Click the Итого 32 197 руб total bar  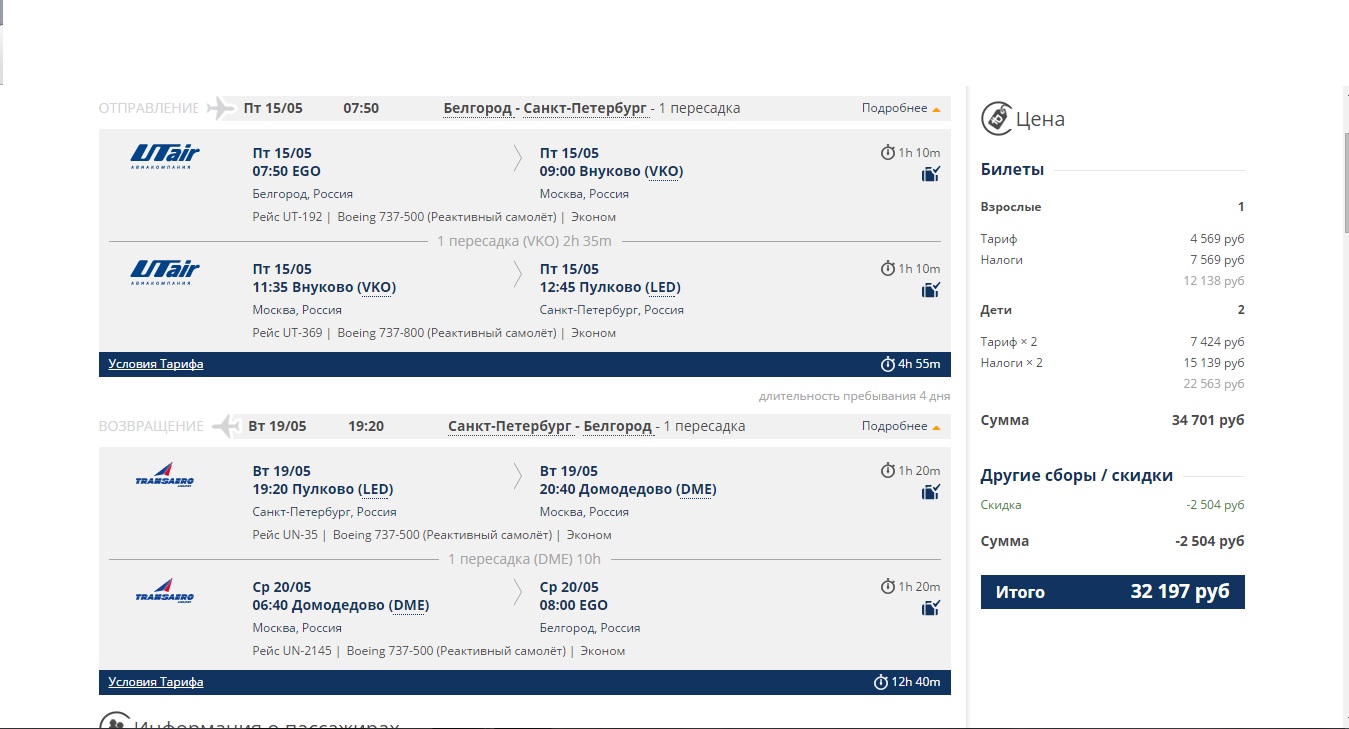tap(1112, 592)
